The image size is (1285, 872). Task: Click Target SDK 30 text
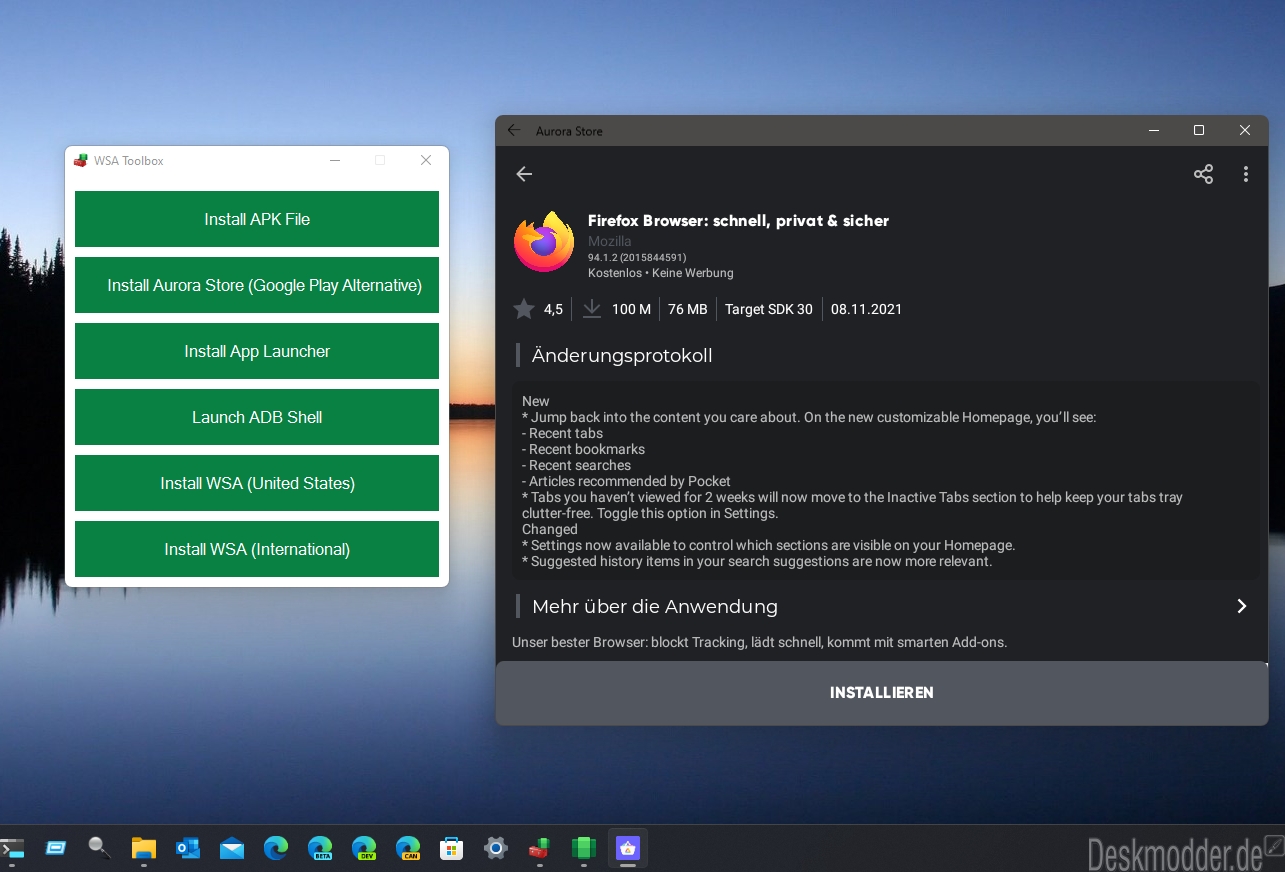pos(769,309)
